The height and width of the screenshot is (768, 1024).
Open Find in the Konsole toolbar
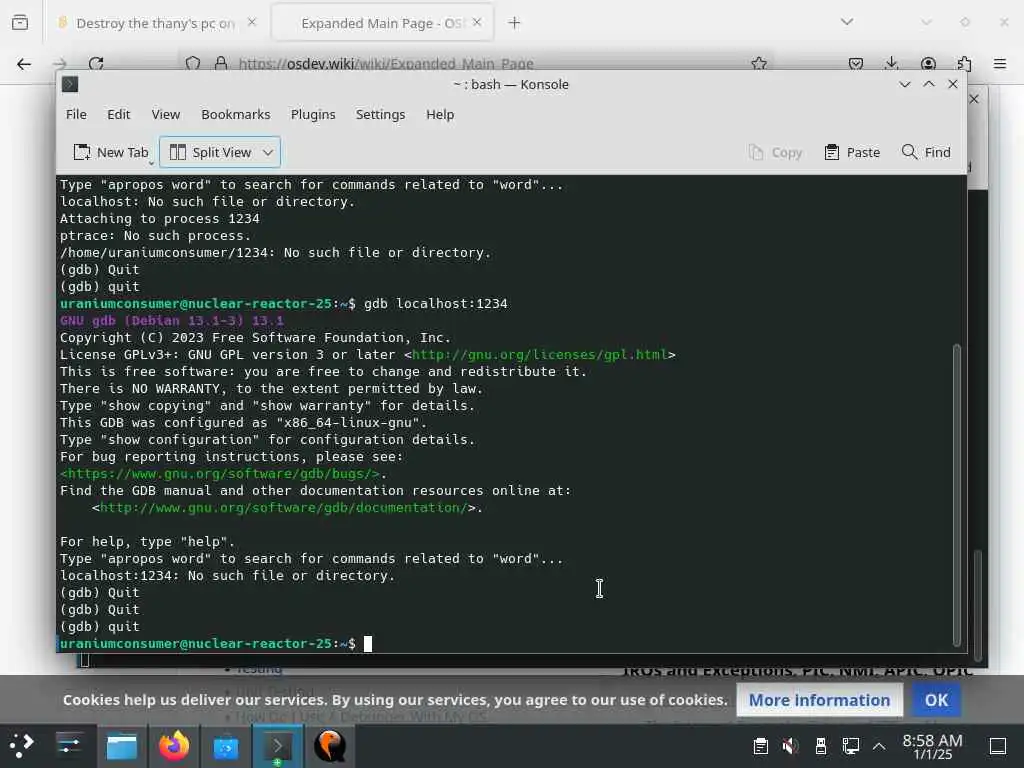(925, 152)
